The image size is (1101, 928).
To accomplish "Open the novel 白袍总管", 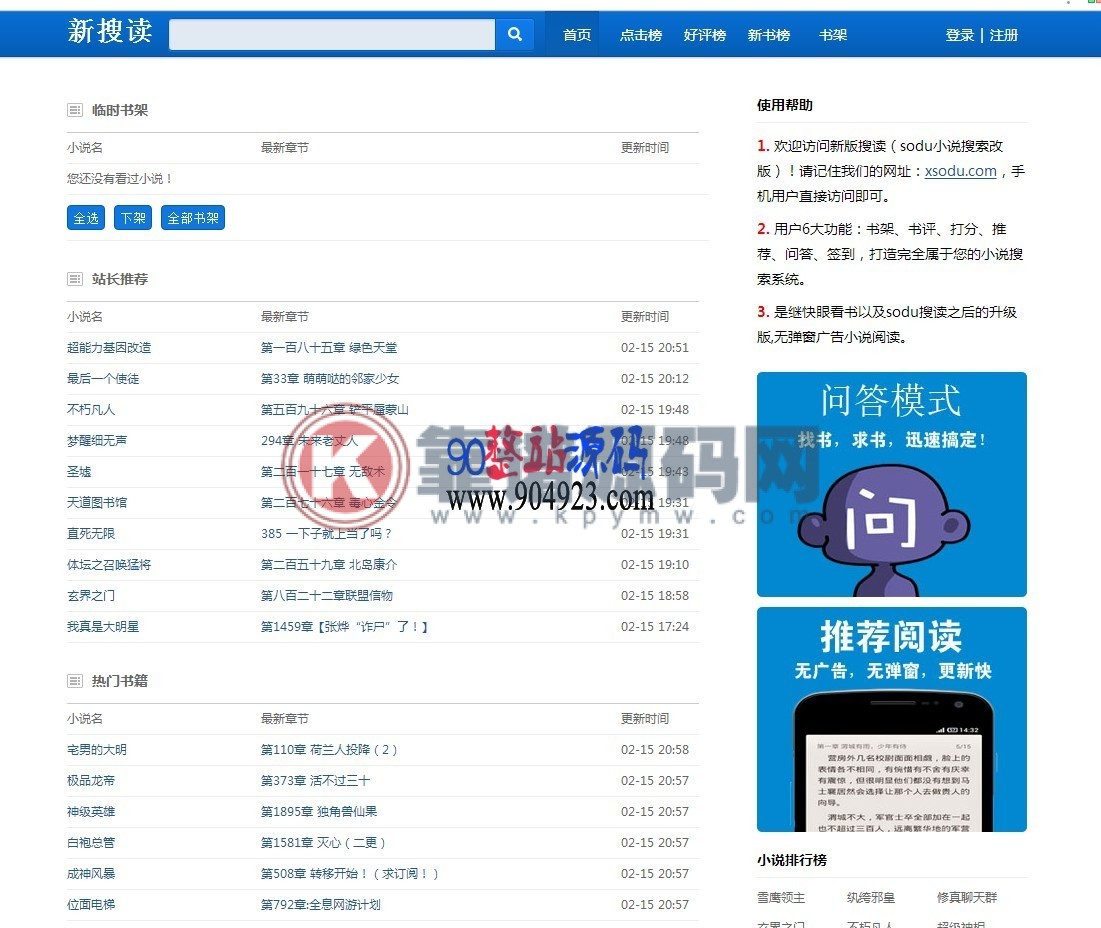I will (x=91, y=842).
